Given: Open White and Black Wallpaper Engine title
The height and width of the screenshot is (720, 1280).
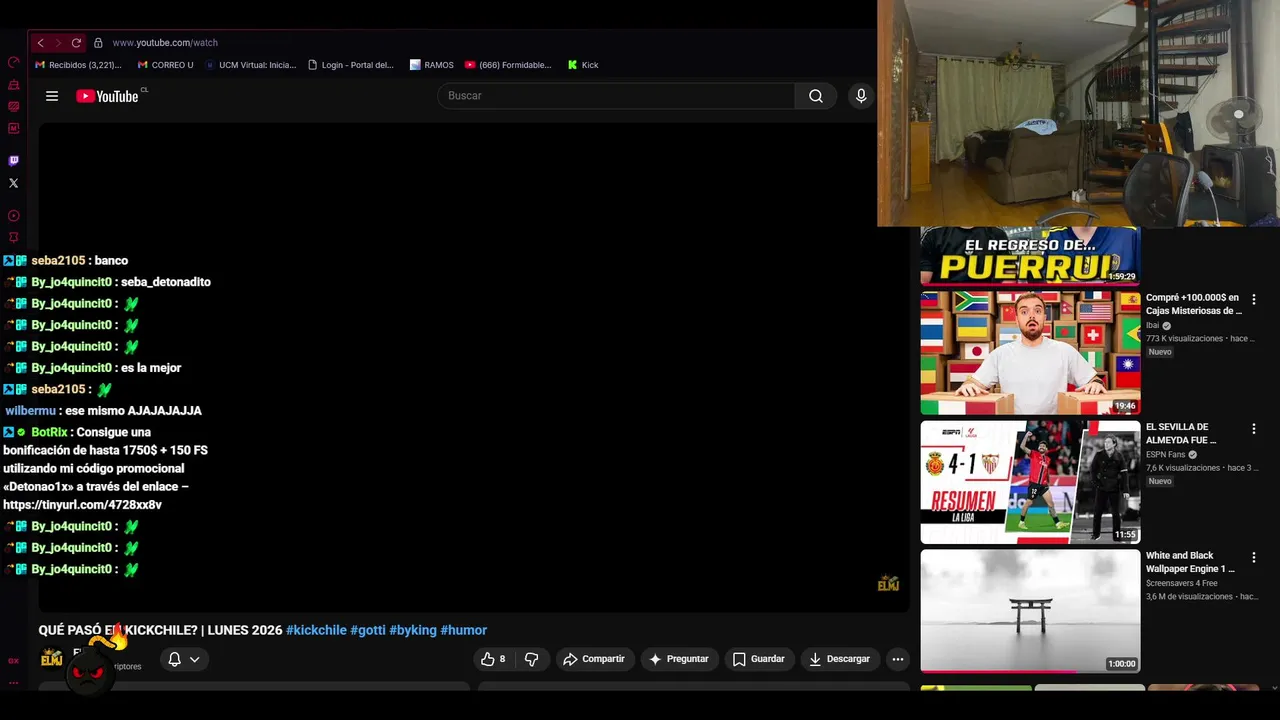Looking at the screenshot, I should tap(1190, 562).
